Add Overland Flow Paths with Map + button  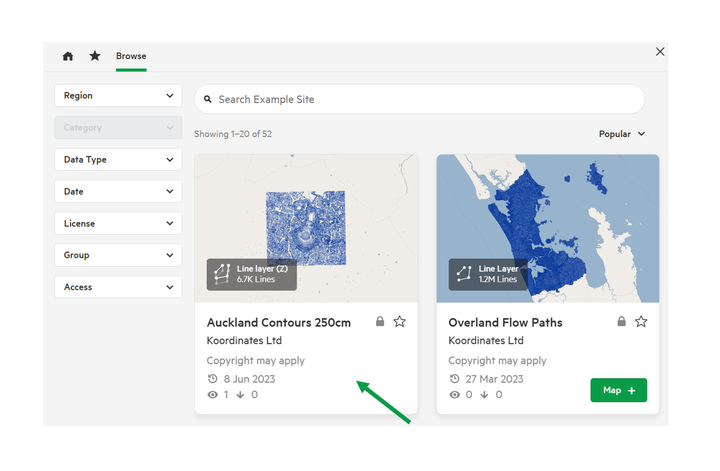[619, 390]
